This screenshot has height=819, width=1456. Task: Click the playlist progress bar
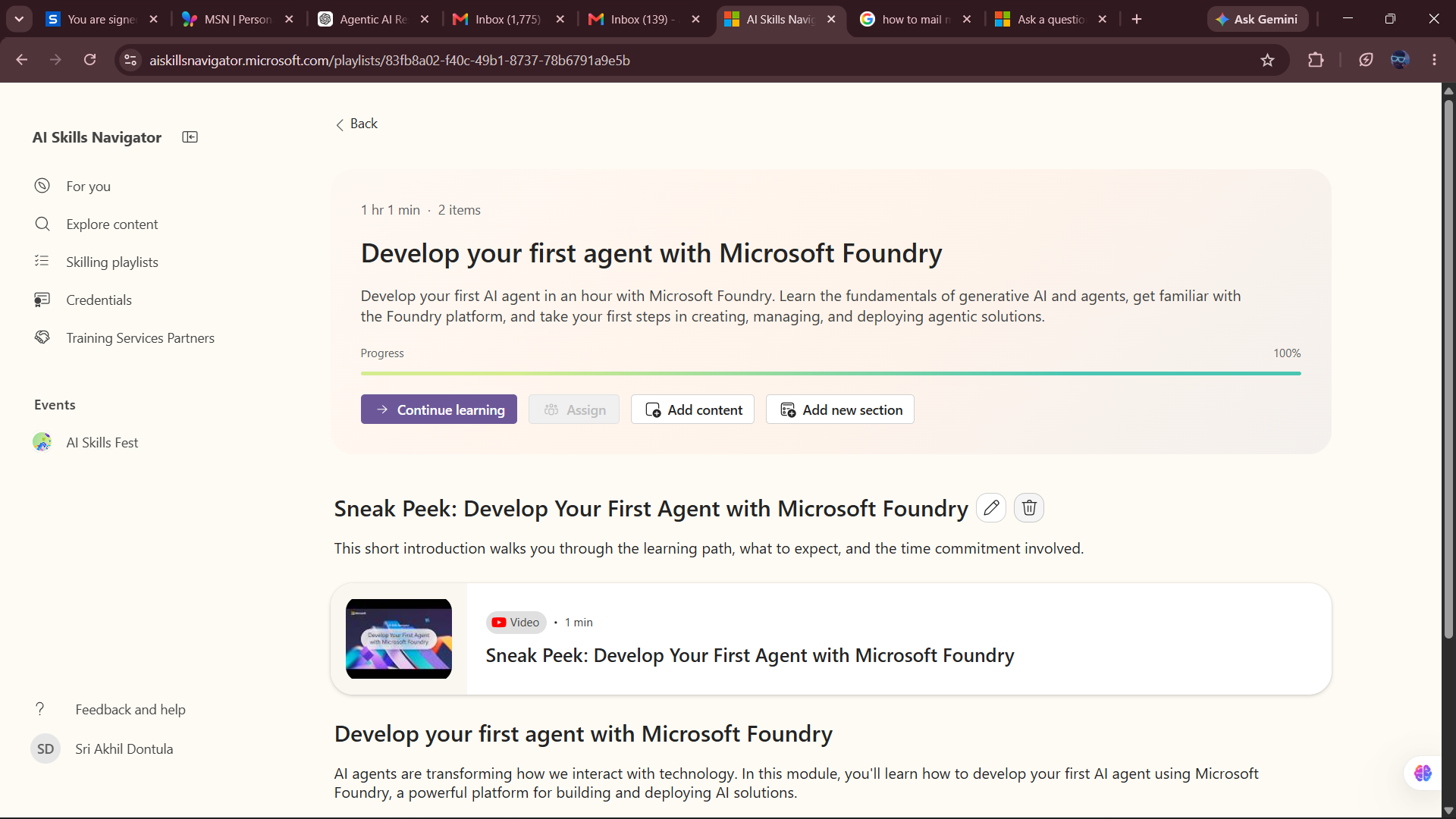(831, 373)
